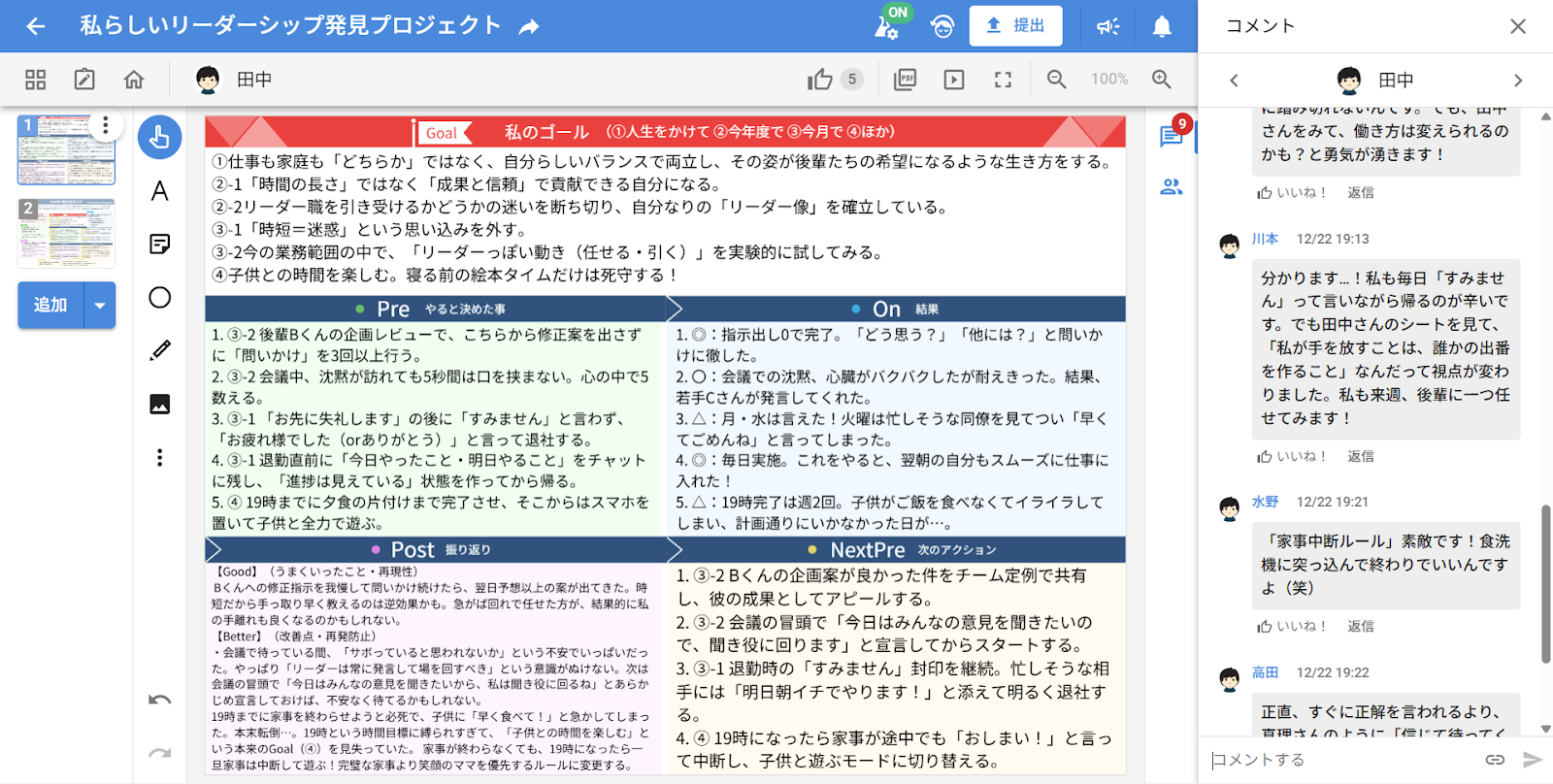Screen dimensions: 1553x784
Task: Go back with the top-left arrow
Action: pos(36,26)
